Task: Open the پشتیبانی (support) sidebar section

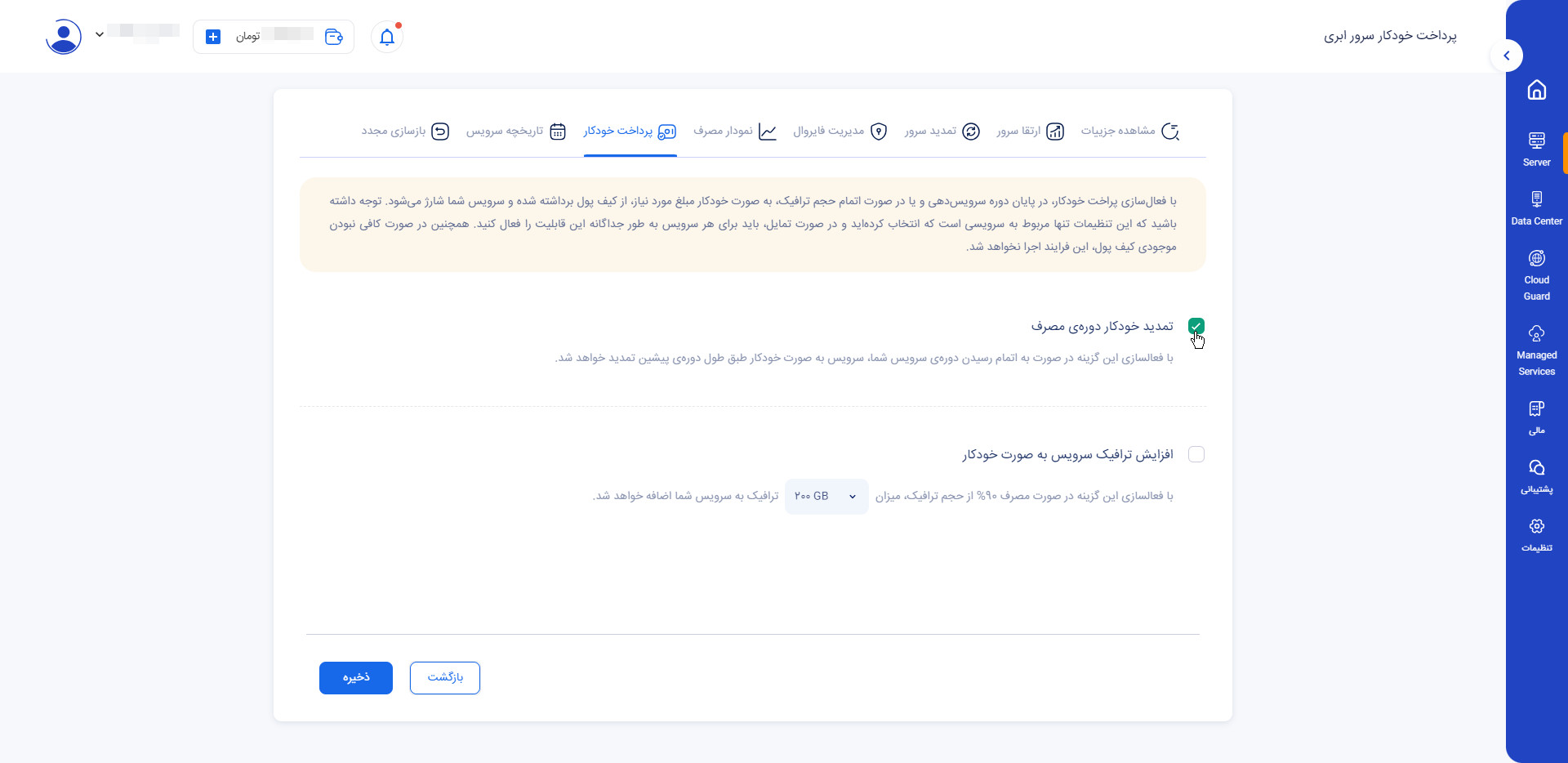Action: 1536,477
